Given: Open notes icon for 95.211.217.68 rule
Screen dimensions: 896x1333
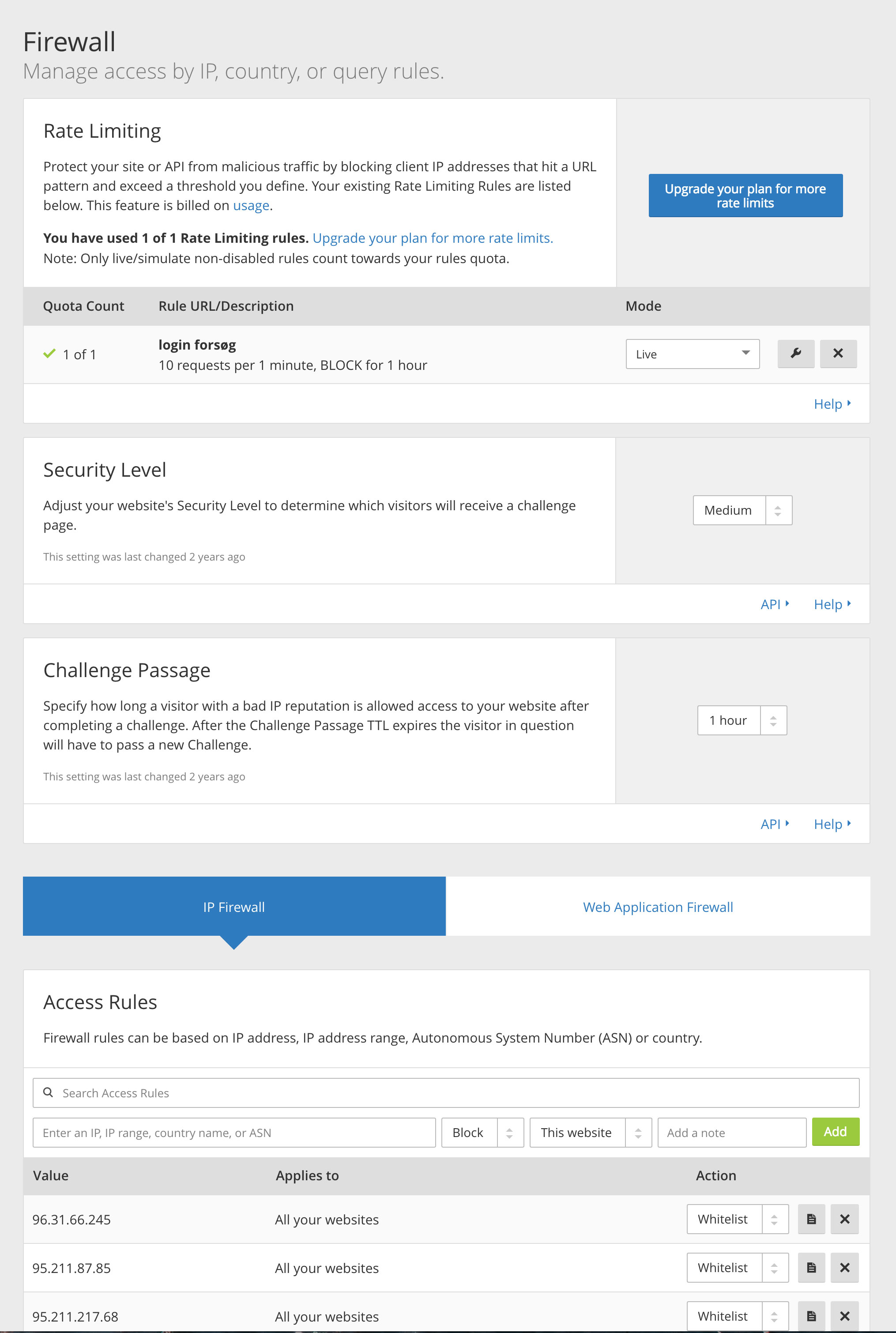Looking at the screenshot, I should click(x=811, y=1316).
